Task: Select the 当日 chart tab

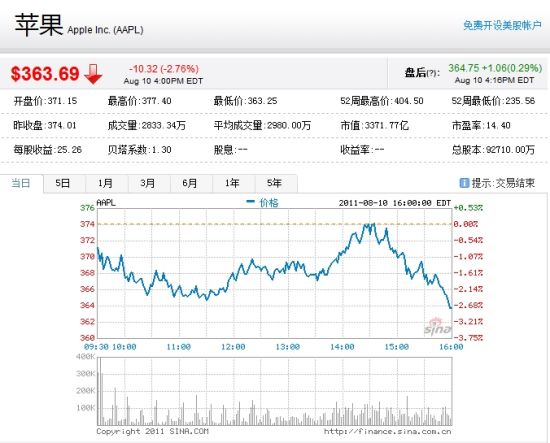Action: pyautogui.click(x=21, y=183)
